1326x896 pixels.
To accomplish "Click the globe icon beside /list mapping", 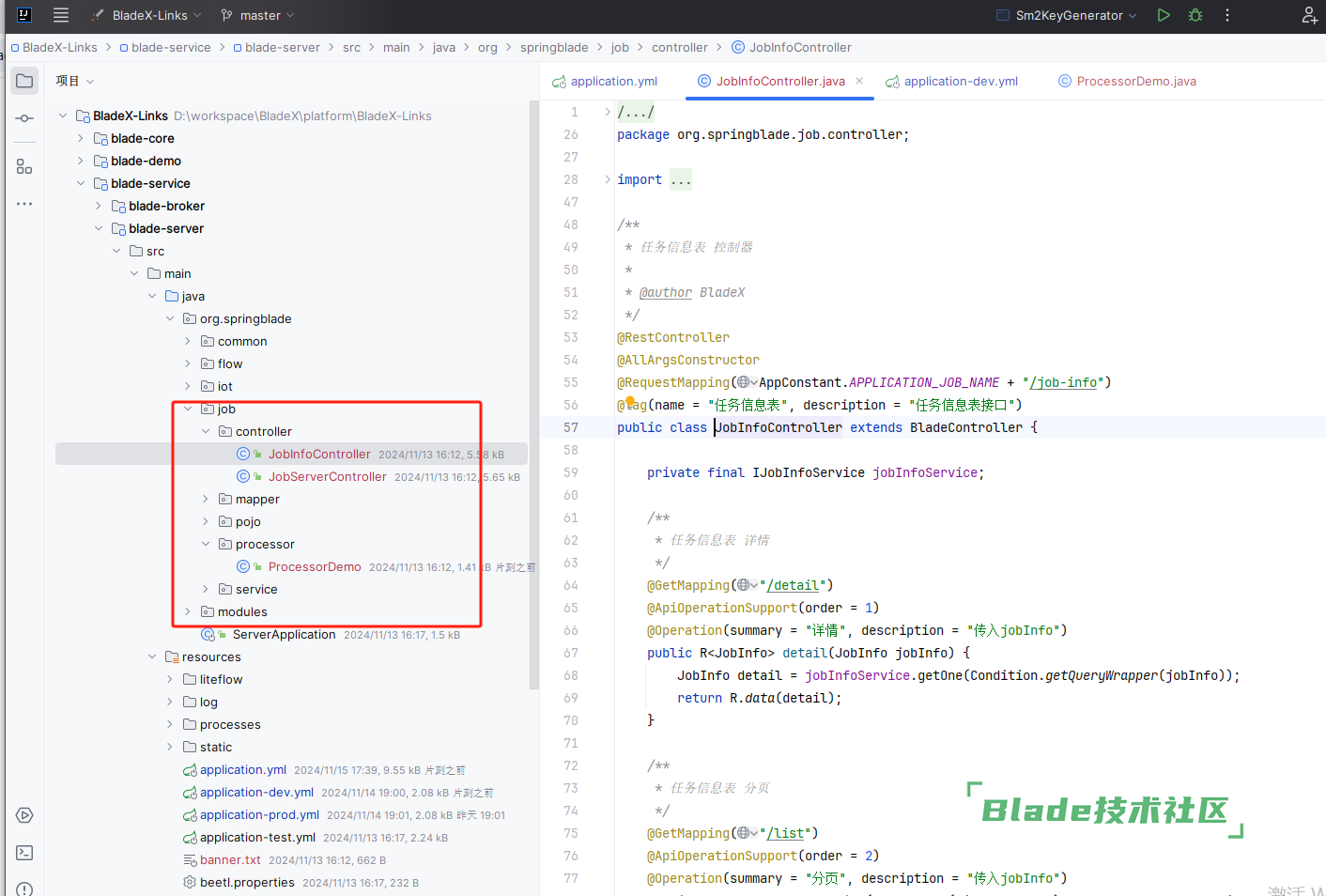I will 744,833.
